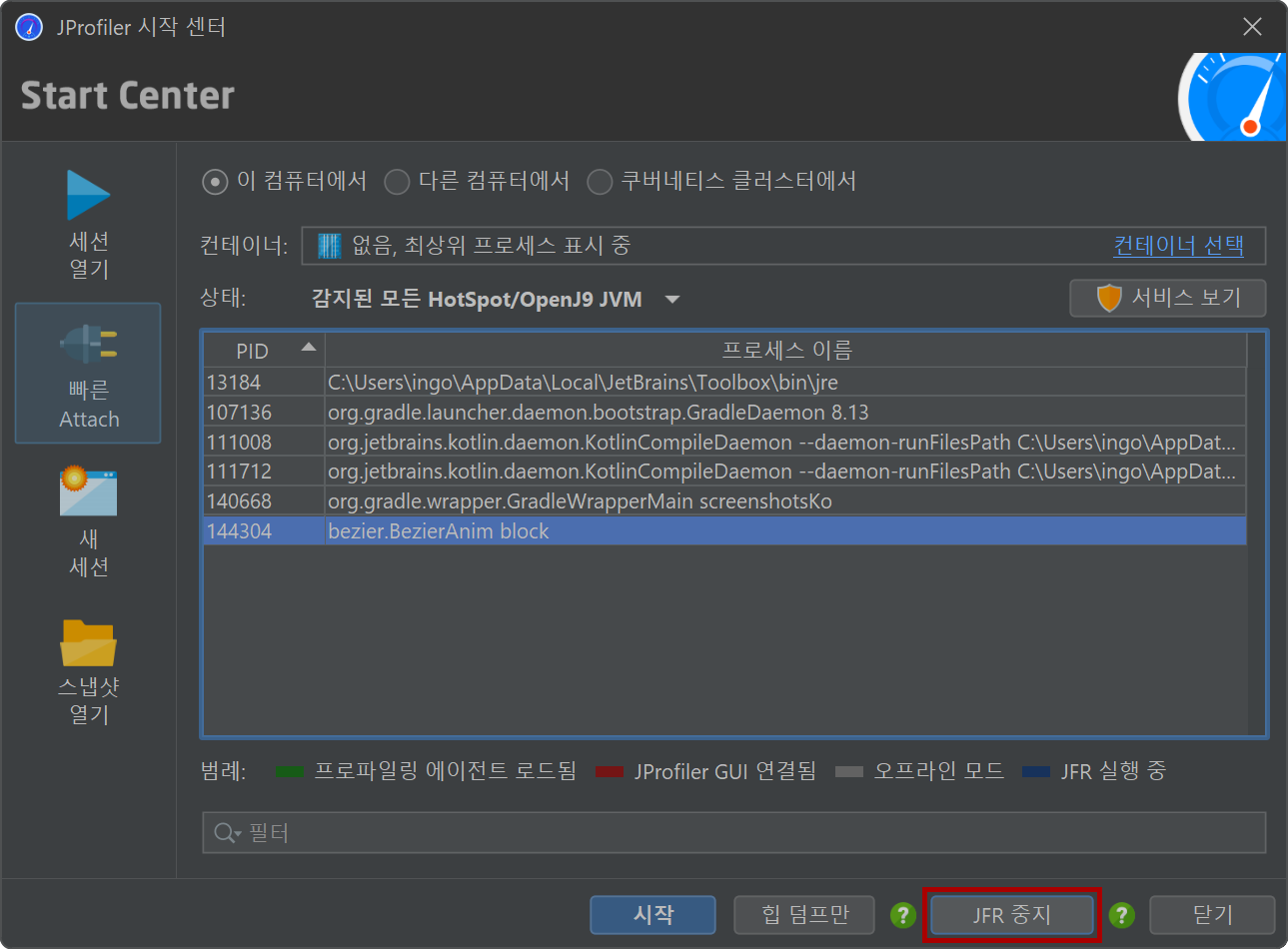This screenshot has height=949, width=1288.
Task: Select the bezier.BezierAnim block process row
Action: pos(724,531)
